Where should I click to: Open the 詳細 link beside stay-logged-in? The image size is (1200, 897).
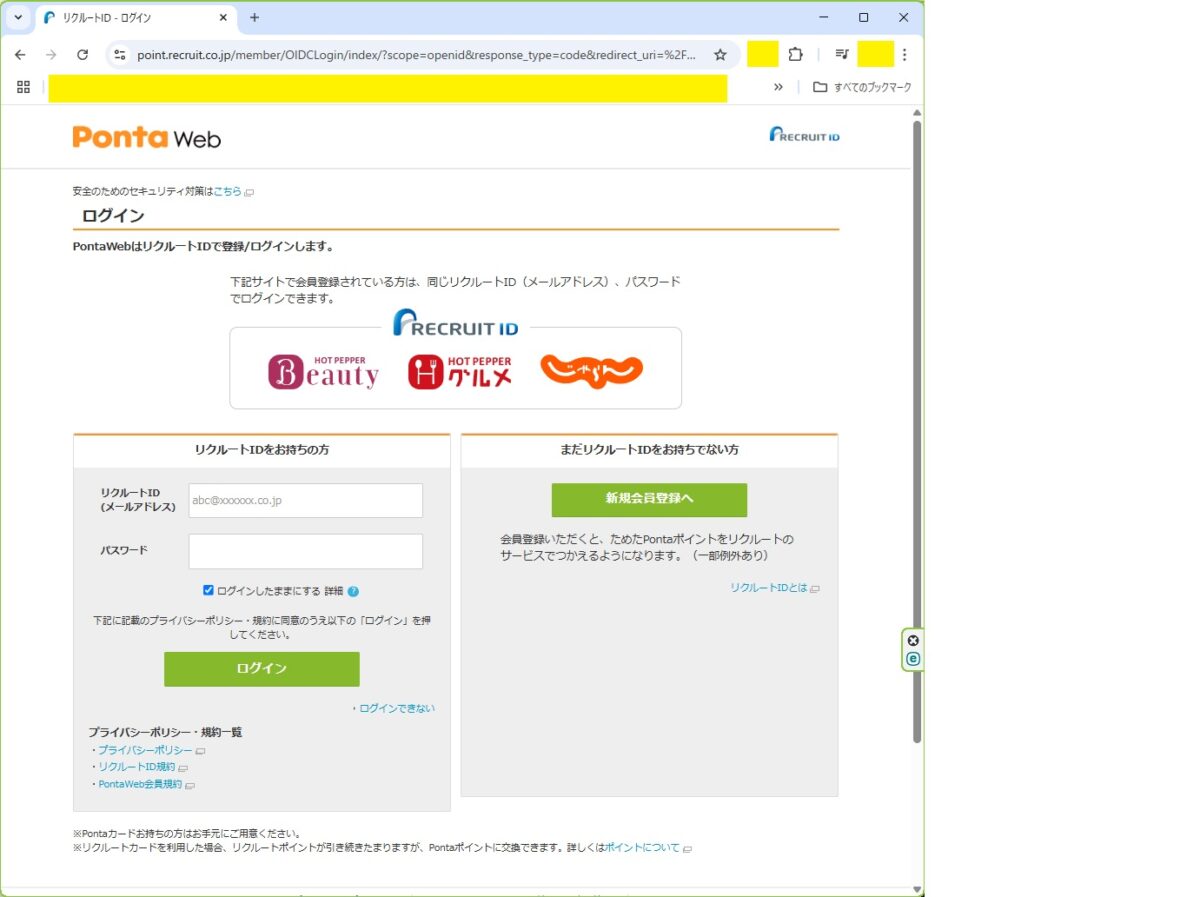[334, 591]
